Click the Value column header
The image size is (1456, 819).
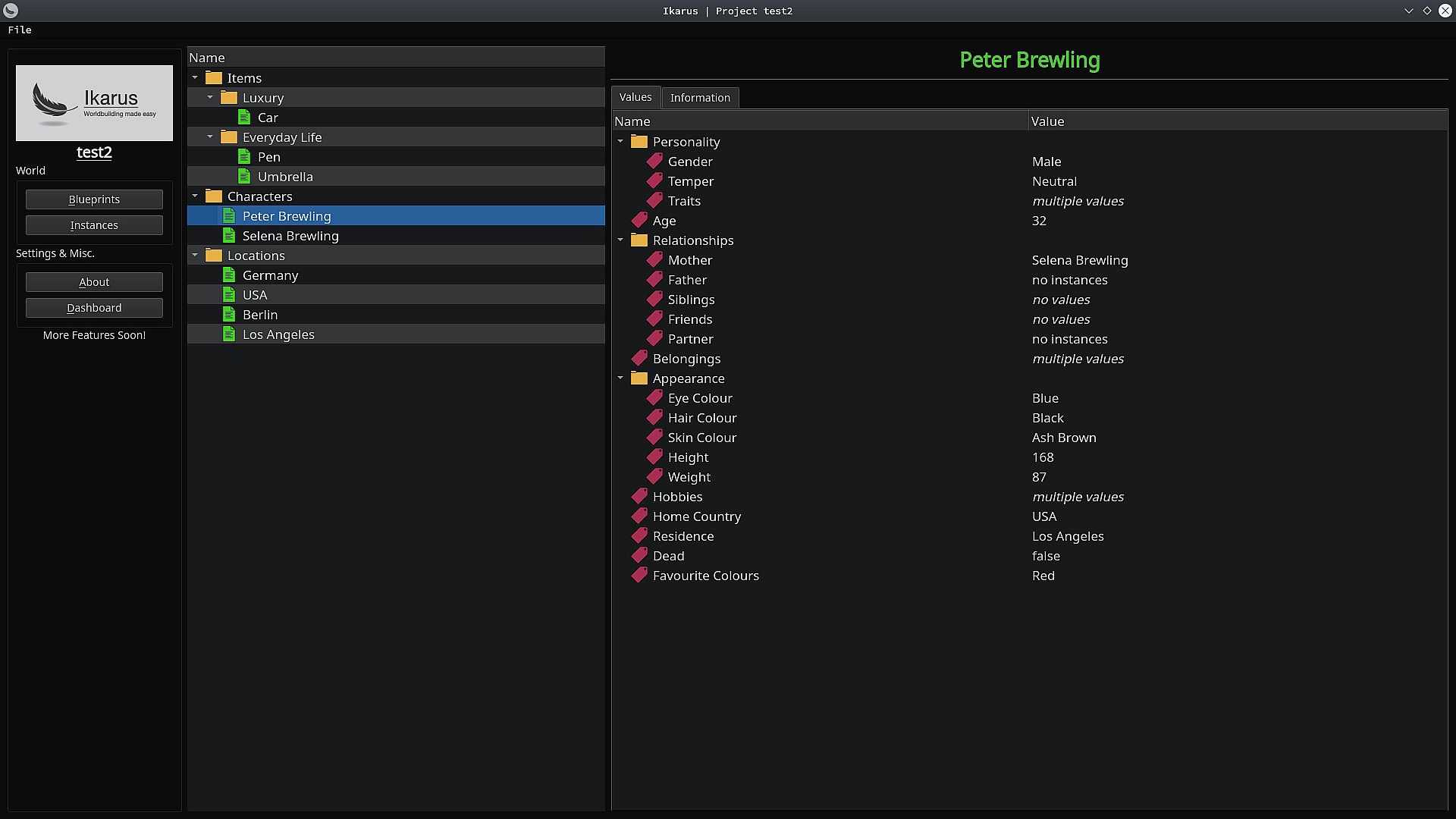[1047, 121]
